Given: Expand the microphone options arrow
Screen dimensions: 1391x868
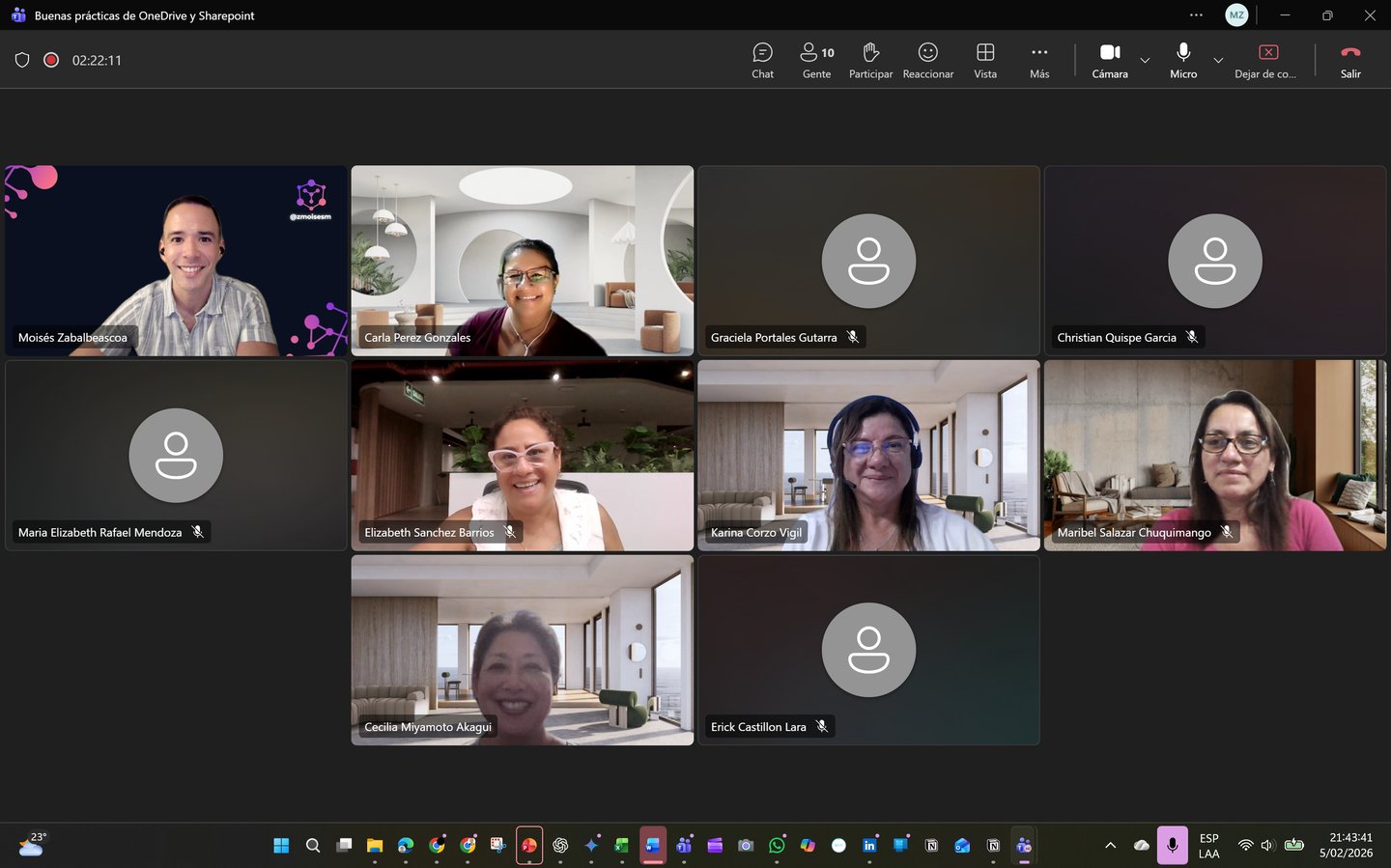Looking at the screenshot, I should coord(1218,60).
